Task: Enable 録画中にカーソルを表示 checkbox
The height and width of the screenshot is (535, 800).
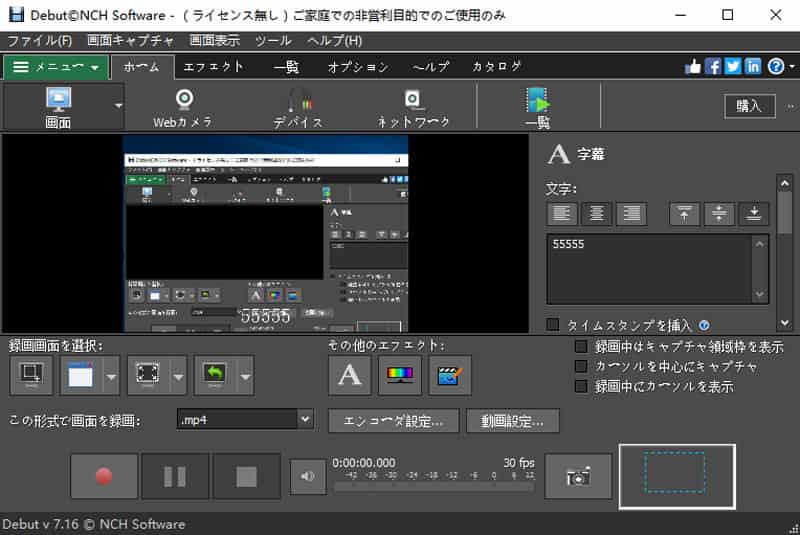Action: pos(581,386)
